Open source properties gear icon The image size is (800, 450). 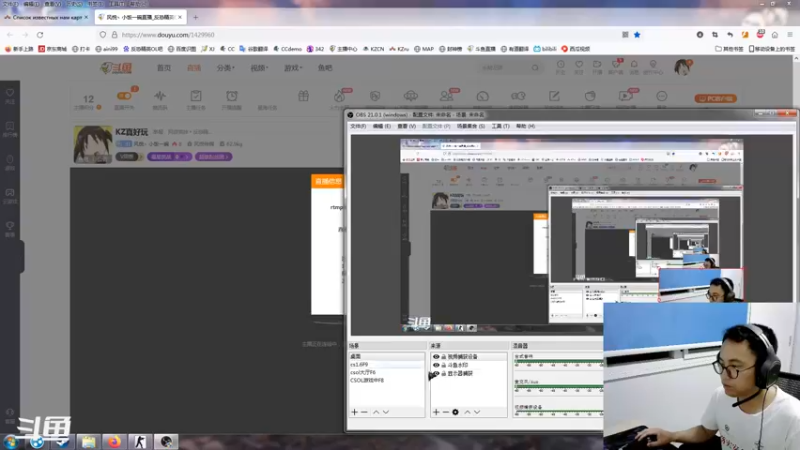pyautogui.click(x=456, y=412)
